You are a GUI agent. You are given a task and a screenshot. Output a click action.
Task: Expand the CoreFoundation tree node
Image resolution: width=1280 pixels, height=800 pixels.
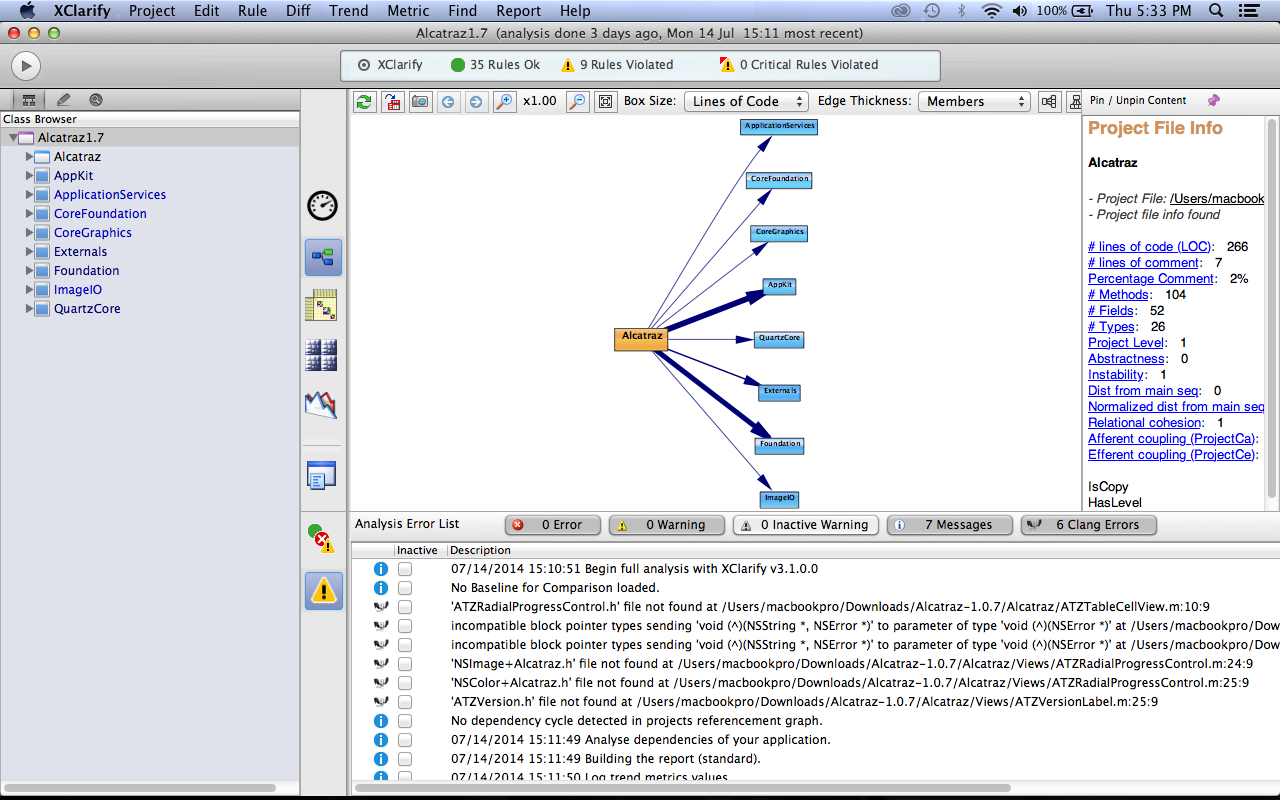pos(29,214)
